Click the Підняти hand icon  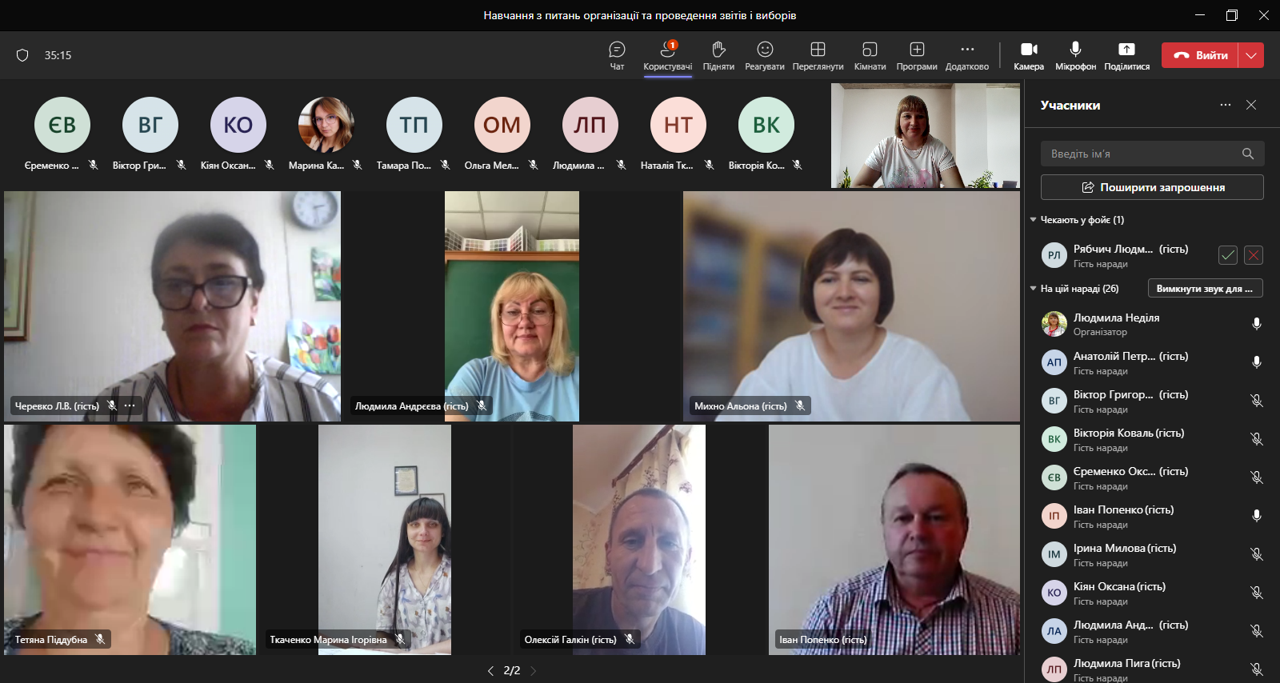(718, 55)
